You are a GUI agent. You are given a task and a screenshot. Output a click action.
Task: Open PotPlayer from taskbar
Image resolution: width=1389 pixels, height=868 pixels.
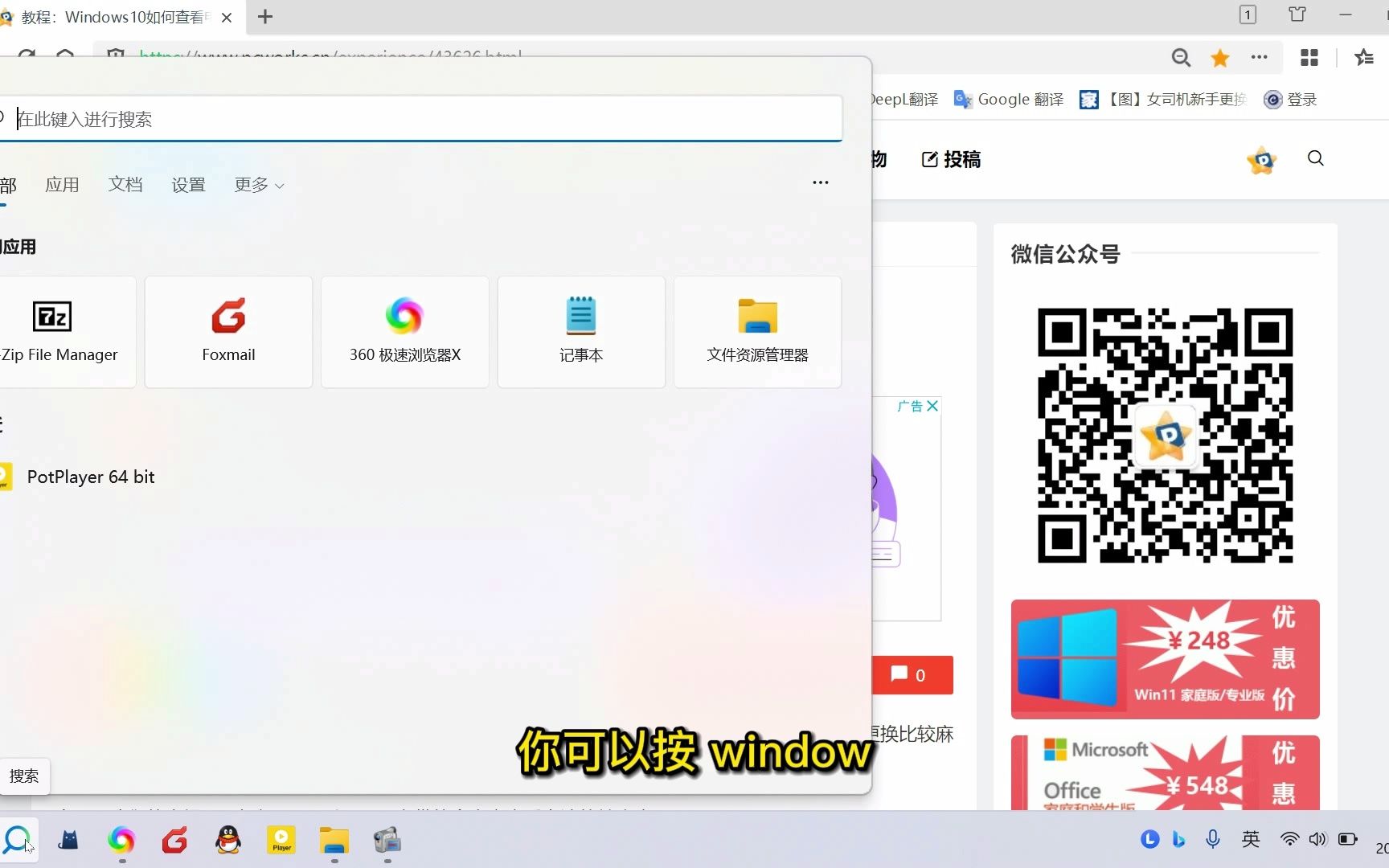[281, 841]
